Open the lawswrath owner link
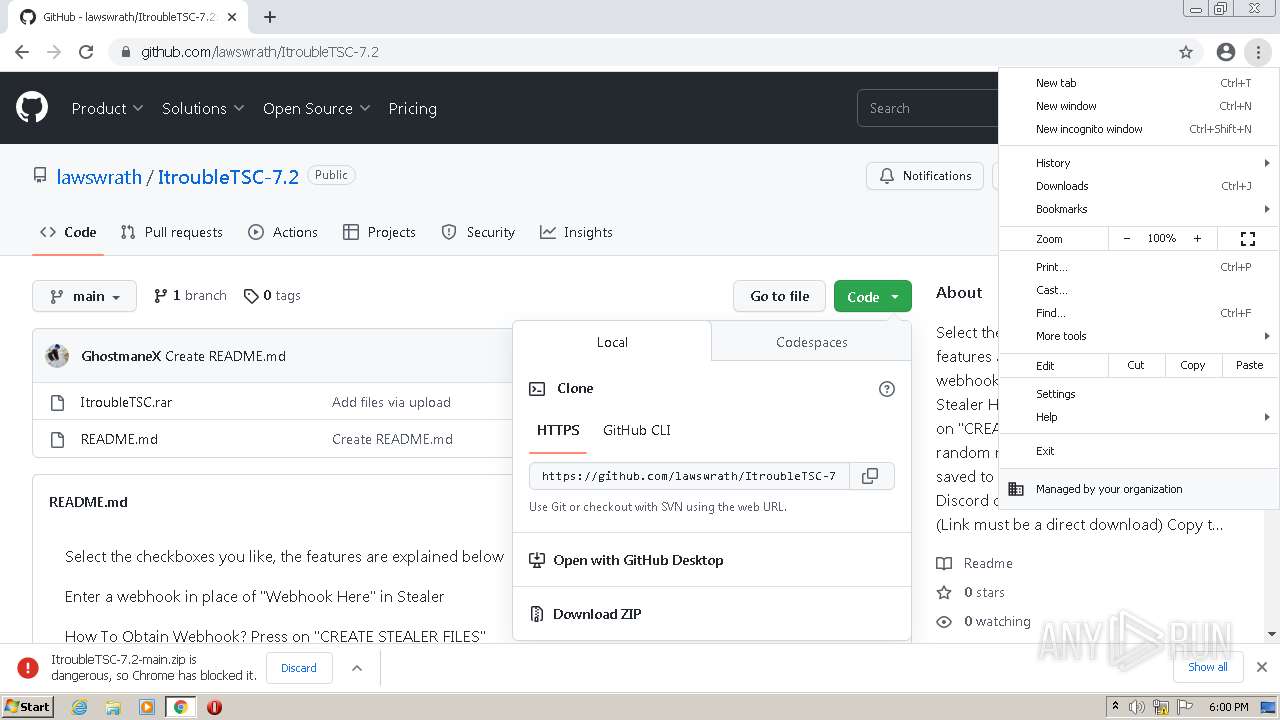The height and width of the screenshot is (720, 1280). coord(99,177)
